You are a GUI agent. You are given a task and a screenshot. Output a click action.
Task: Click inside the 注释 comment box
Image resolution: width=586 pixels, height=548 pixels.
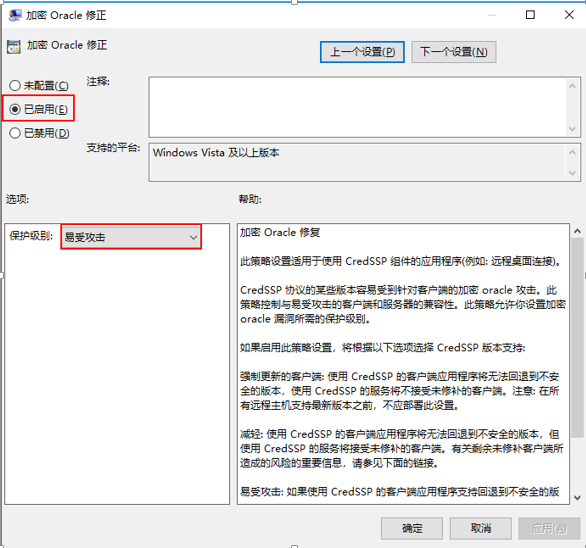pos(357,107)
